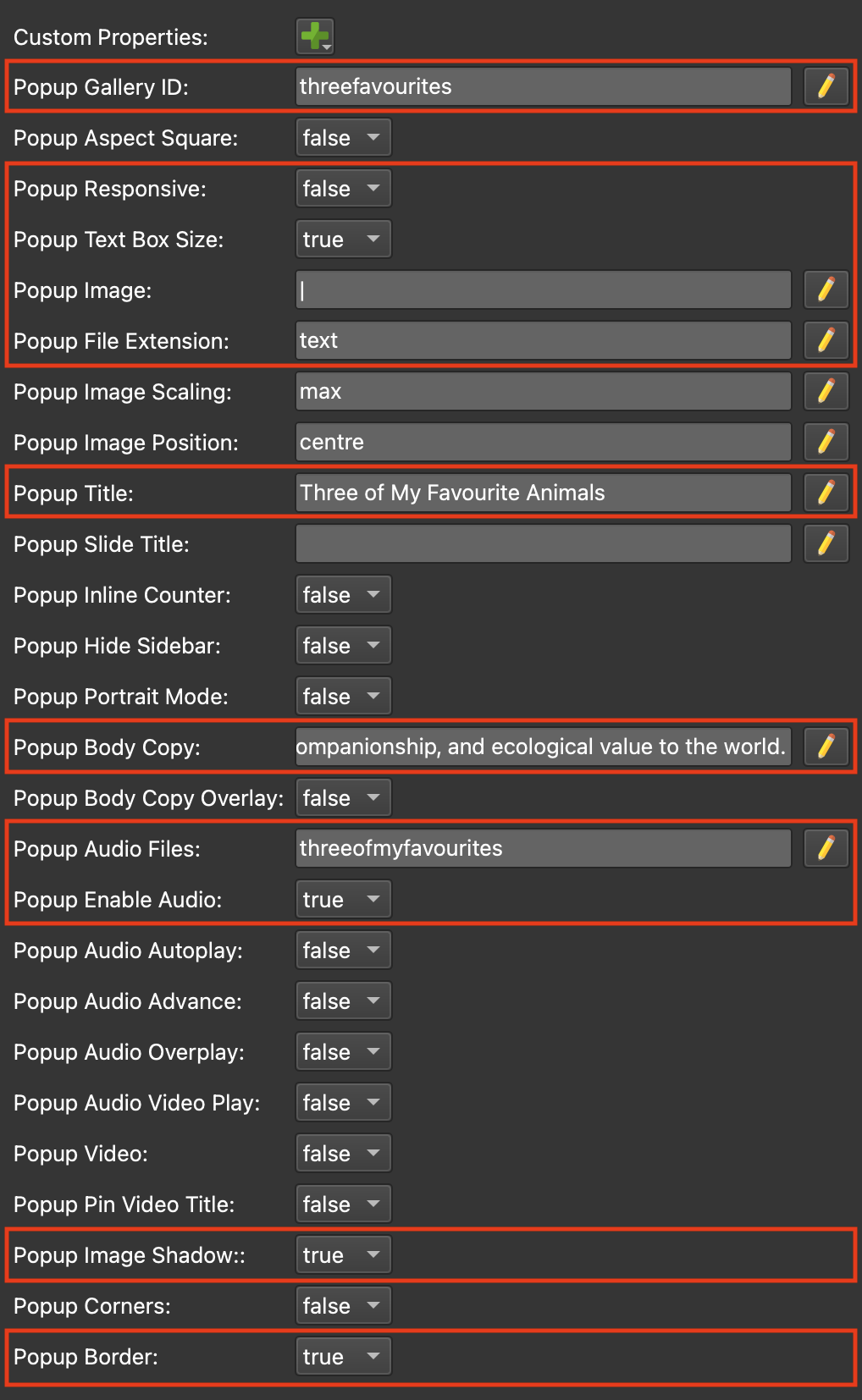This screenshot has width=862, height=1400.
Task: Click pencil edit icon for Popup Image
Action: click(x=826, y=289)
